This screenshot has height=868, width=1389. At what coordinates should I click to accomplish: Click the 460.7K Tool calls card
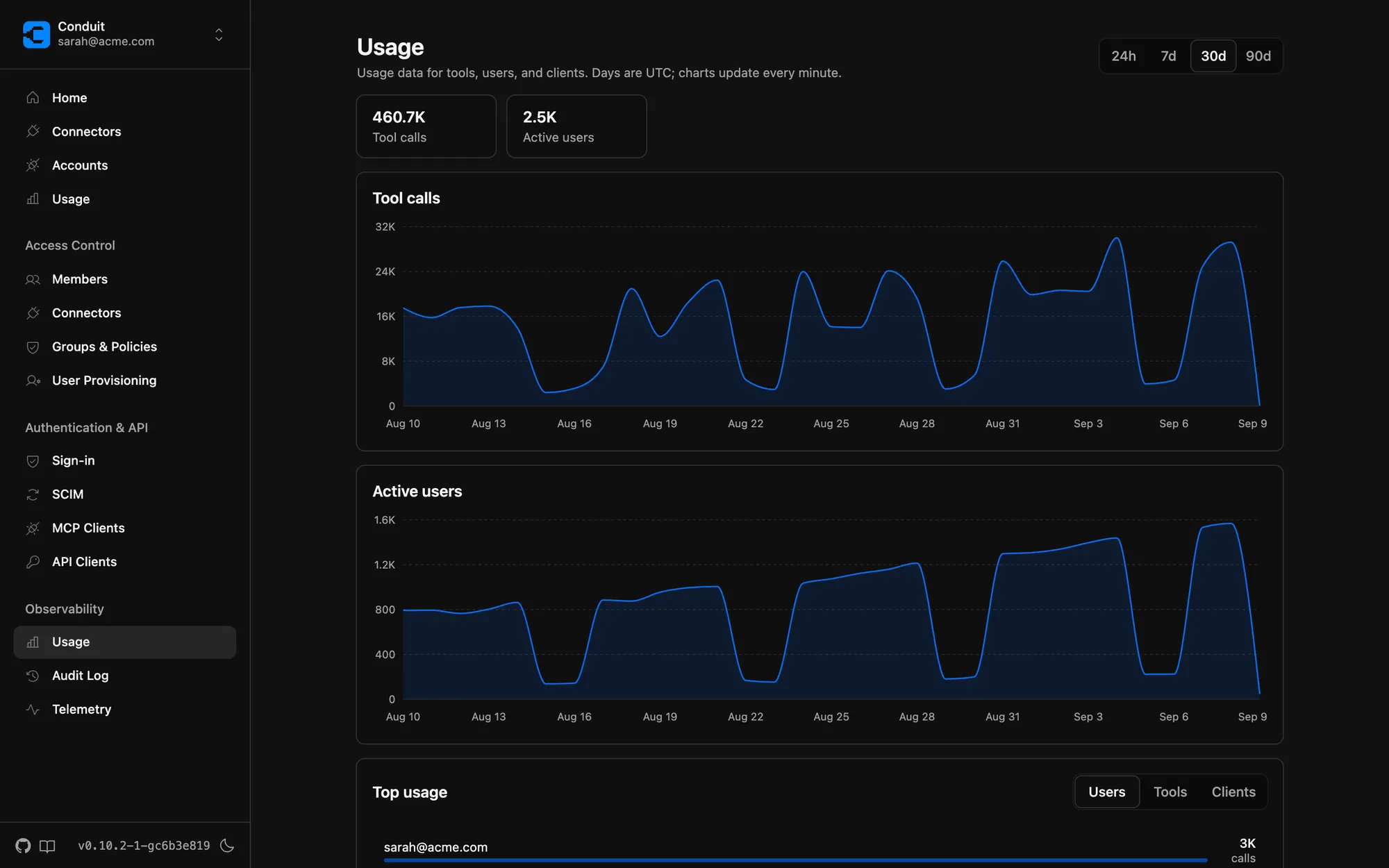426,126
